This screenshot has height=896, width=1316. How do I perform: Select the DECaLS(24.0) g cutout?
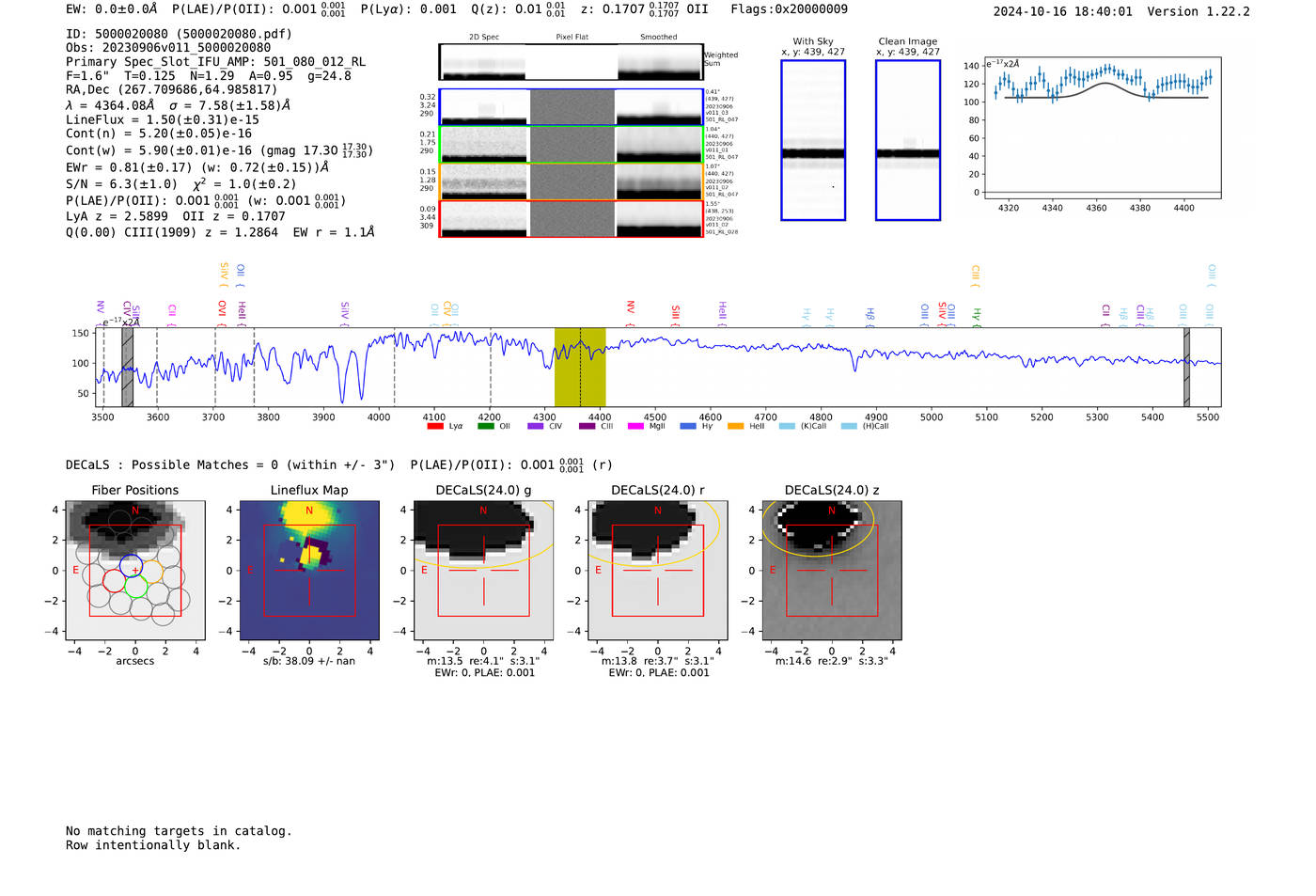pos(483,571)
